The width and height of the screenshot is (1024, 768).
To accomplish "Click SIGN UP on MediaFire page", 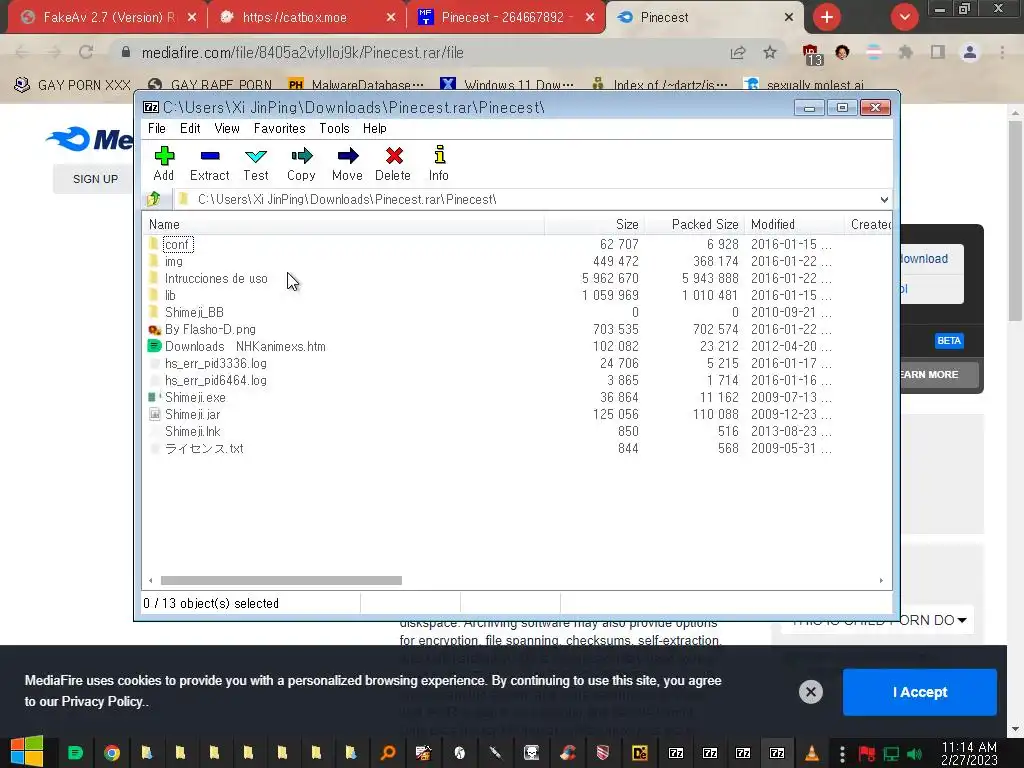I will coord(95,179).
